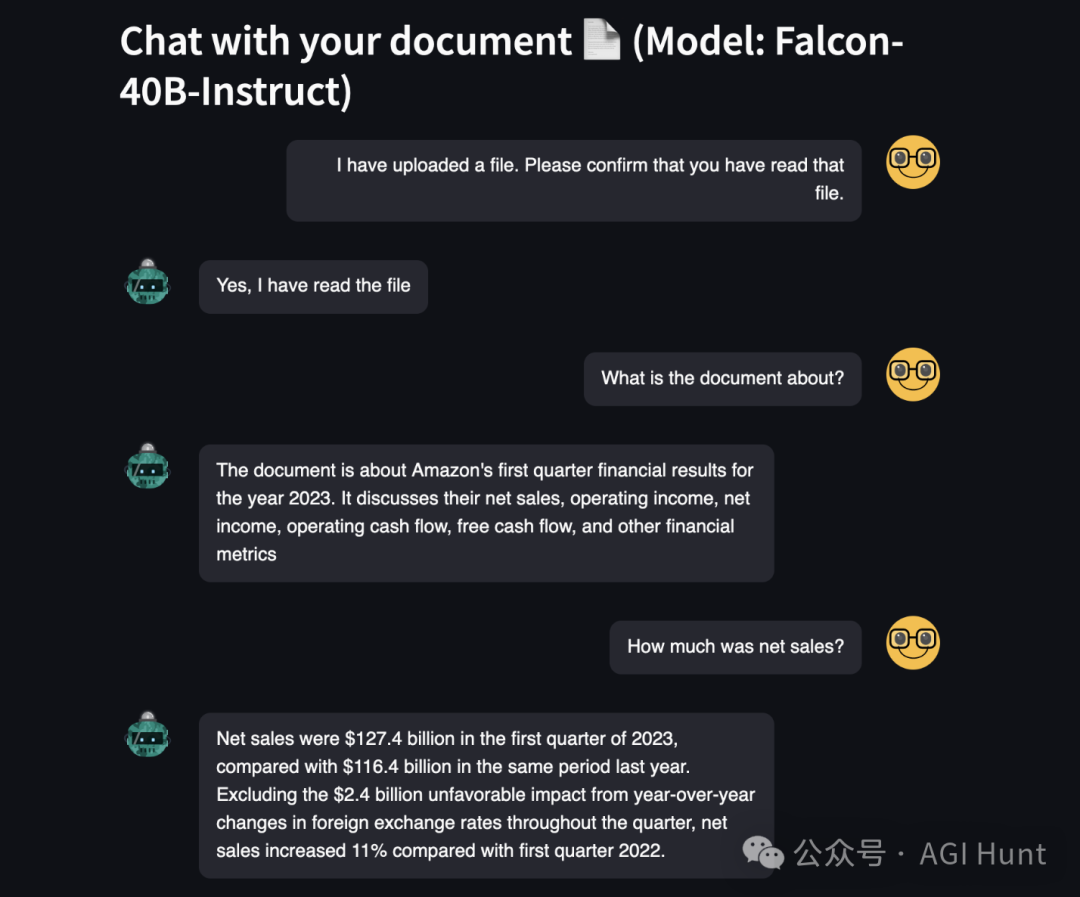Click the 'AGI Hunt' watermark text
Image resolution: width=1080 pixels, height=897 pixels.
pyautogui.click(x=982, y=854)
